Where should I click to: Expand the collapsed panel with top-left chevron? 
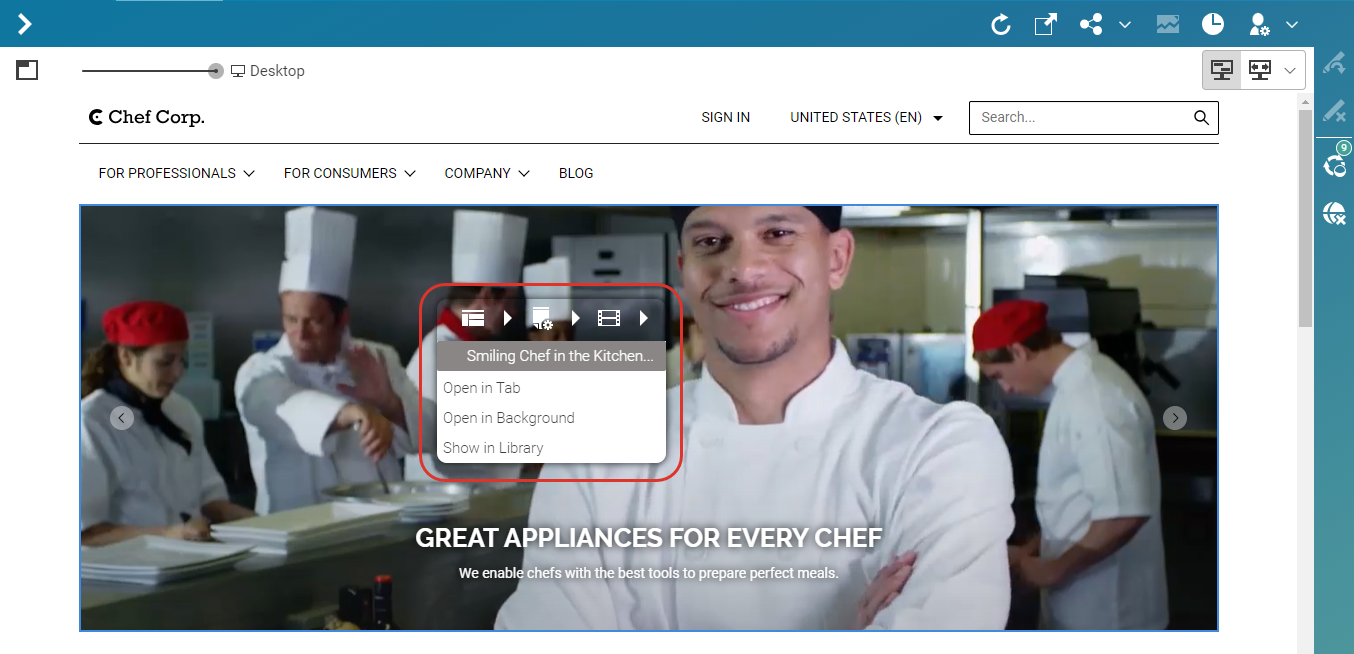pyautogui.click(x=25, y=24)
